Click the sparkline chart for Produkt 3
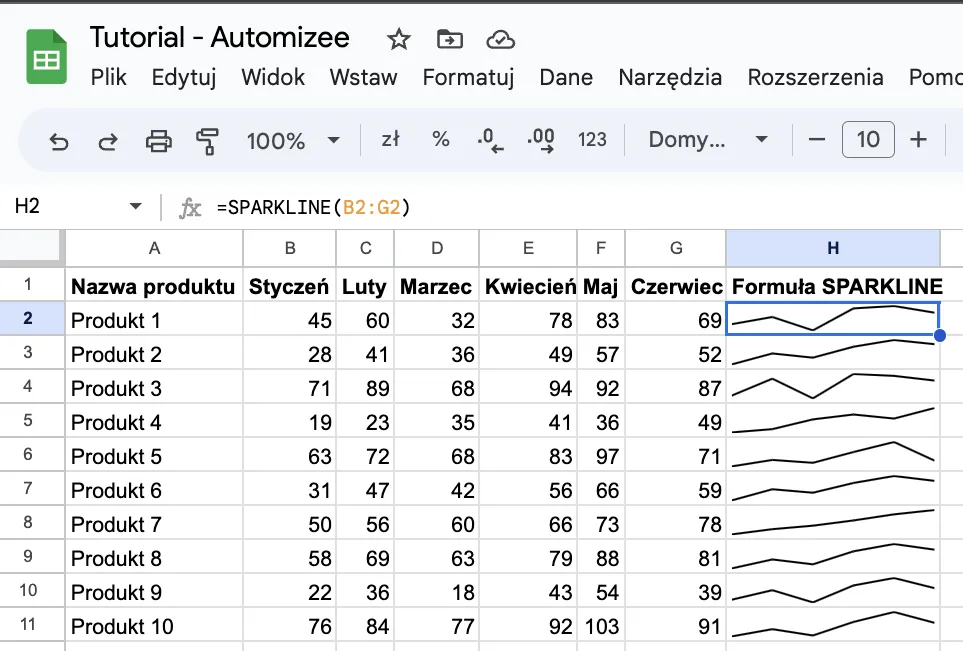This screenshot has width=963, height=651. click(833, 386)
